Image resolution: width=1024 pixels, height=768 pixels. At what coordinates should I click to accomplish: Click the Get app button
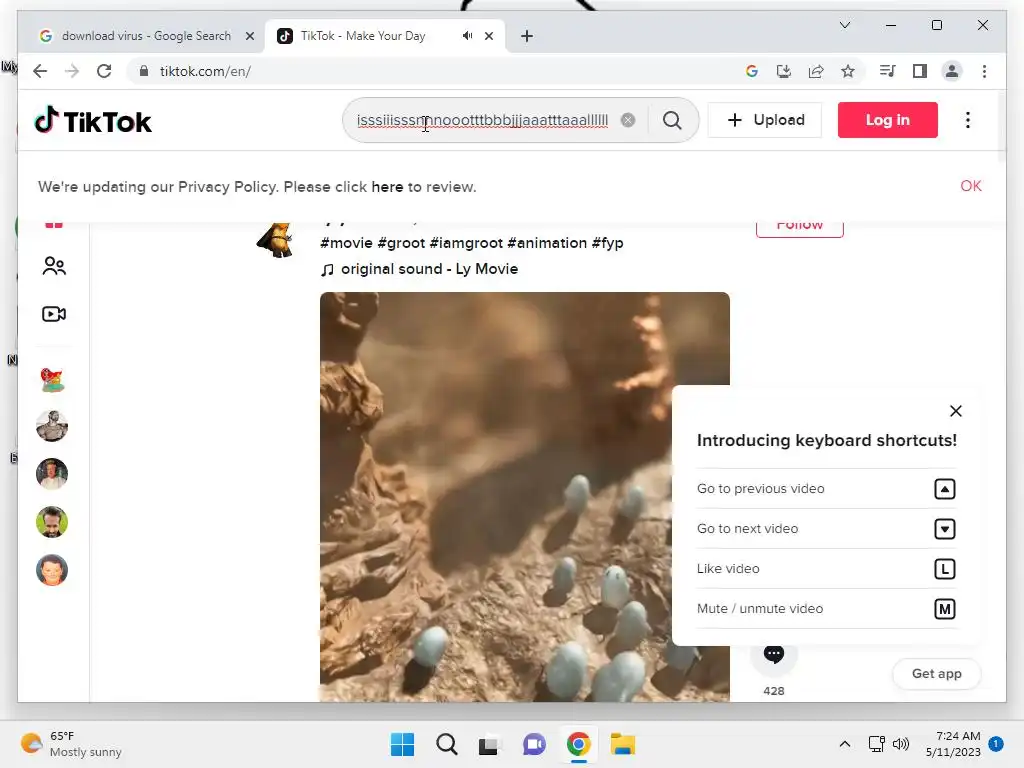point(936,673)
